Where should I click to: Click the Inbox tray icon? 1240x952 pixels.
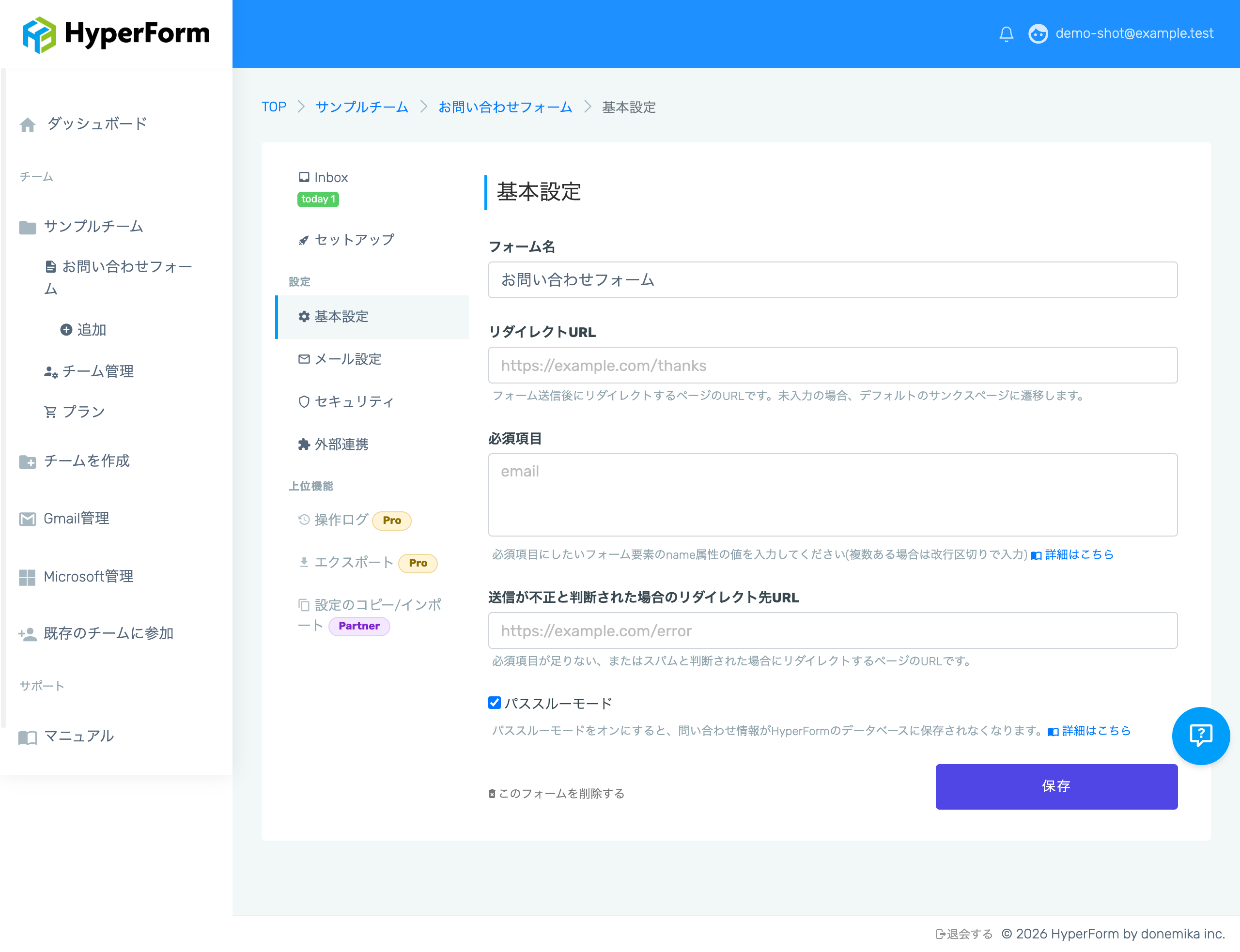pos(304,177)
